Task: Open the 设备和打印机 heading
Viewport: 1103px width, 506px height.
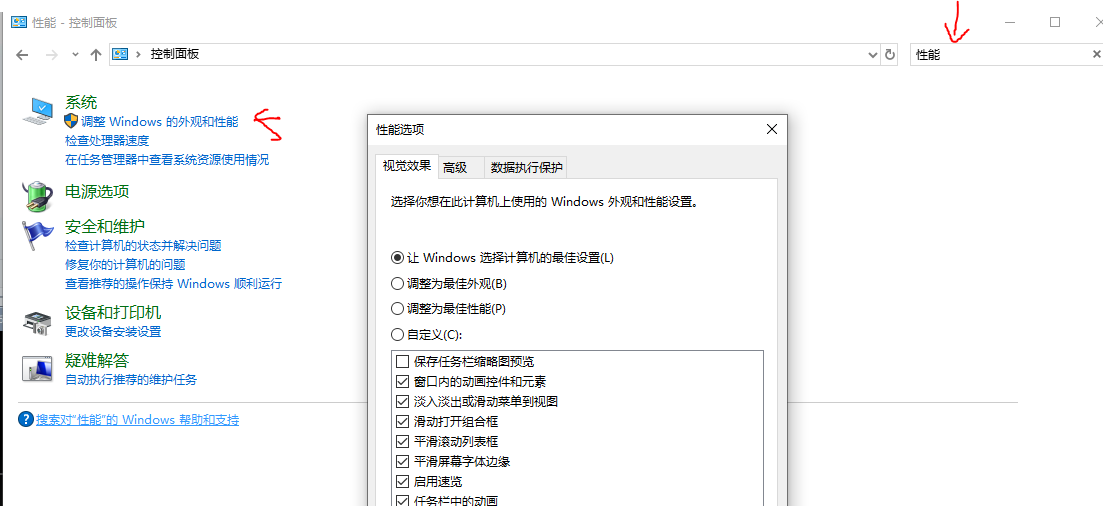Action: [113, 312]
